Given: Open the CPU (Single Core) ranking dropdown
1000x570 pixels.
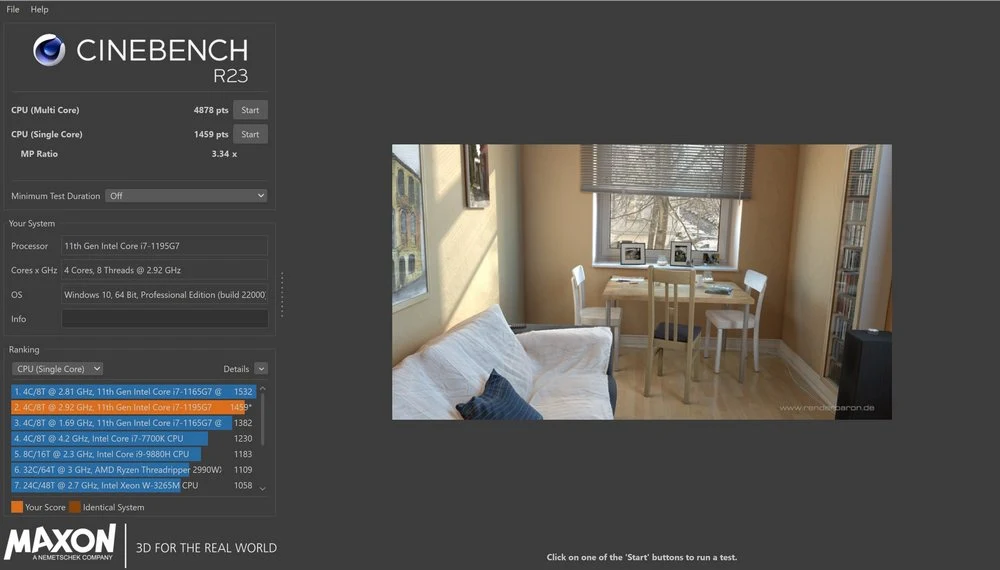Looking at the screenshot, I should click(57, 369).
